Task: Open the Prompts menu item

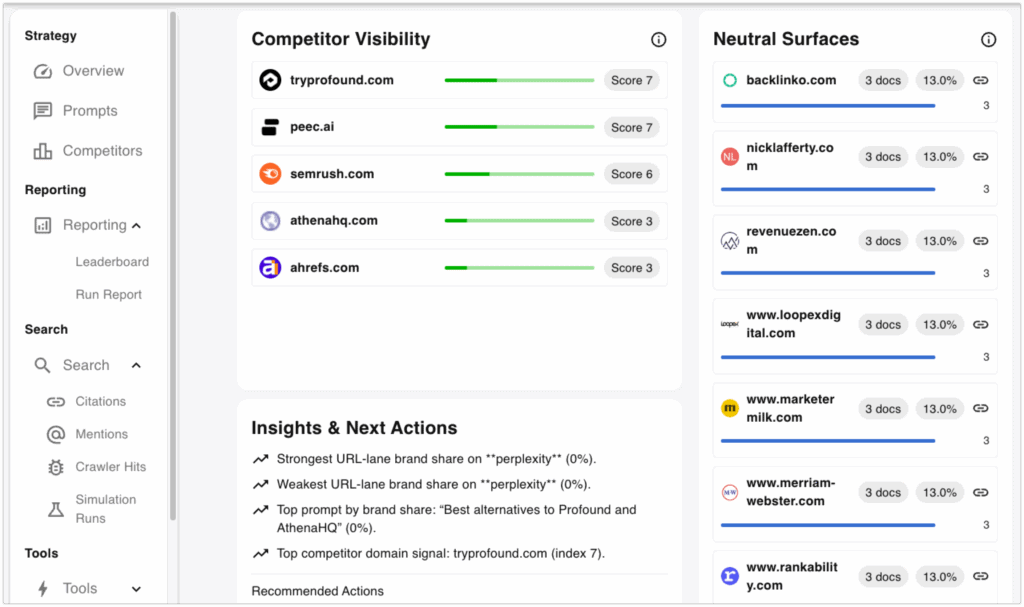Action: 89,111
